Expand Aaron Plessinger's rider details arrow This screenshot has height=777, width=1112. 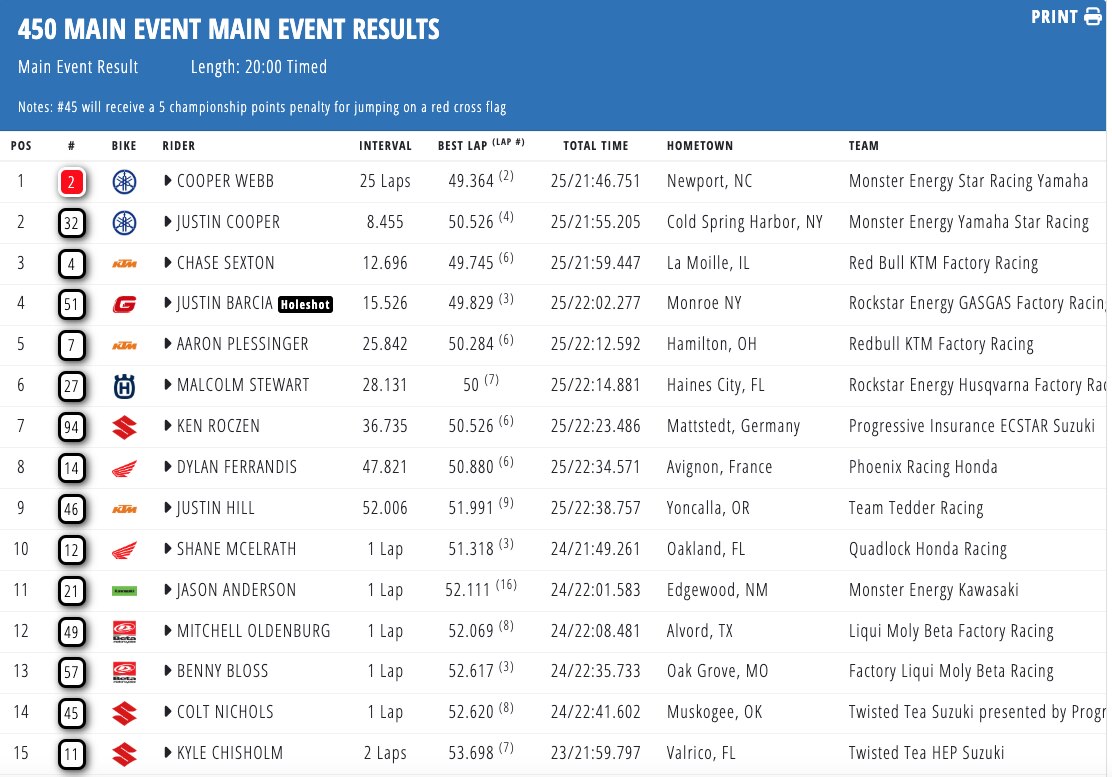(x=167, y=345)
